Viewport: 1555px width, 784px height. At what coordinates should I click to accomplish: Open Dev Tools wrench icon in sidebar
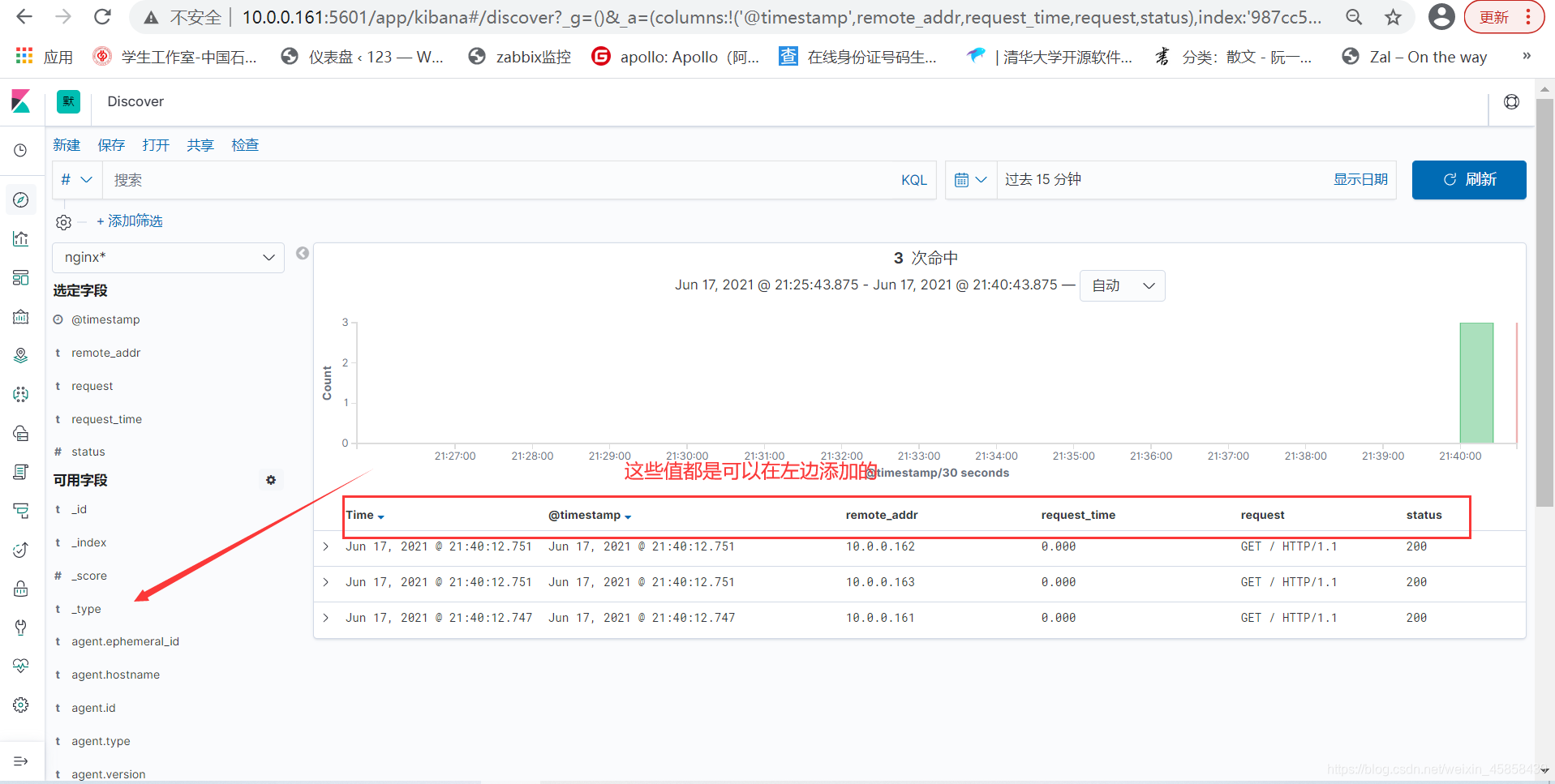[x=21, y=628]
